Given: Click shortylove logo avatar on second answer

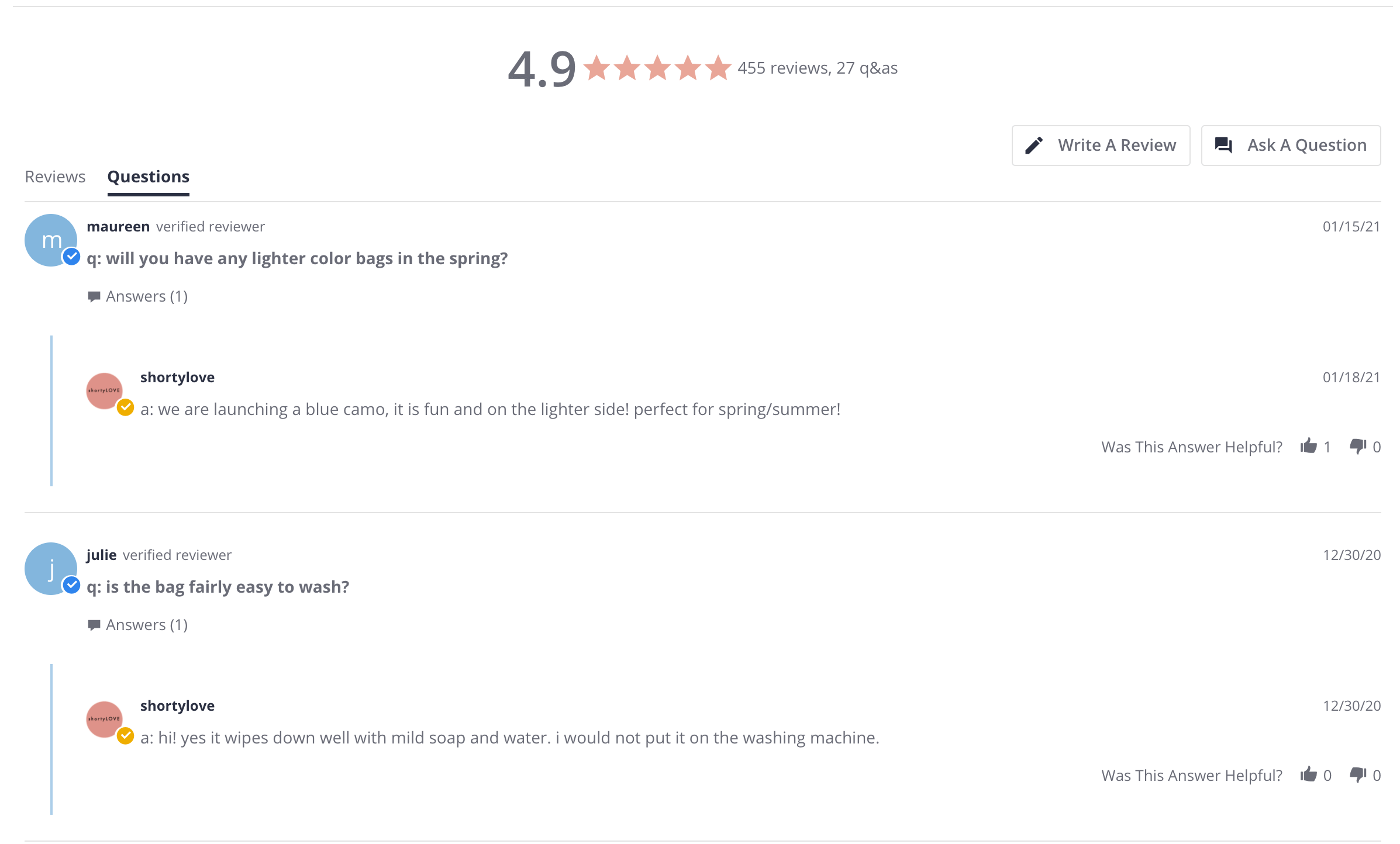Looking at the screenshot, I should (104, 720).
